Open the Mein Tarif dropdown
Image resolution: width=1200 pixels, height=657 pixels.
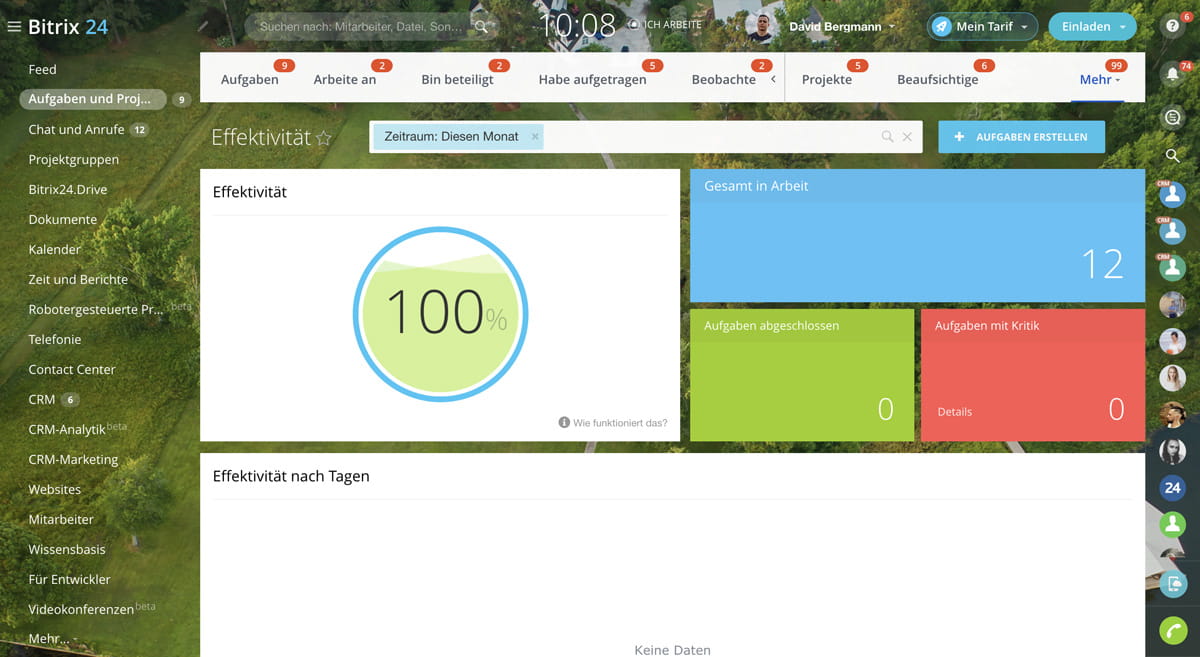982,27
